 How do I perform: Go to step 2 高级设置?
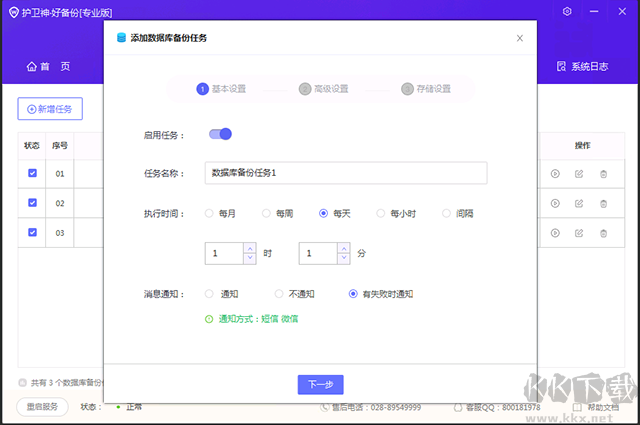tap(324, 89)
